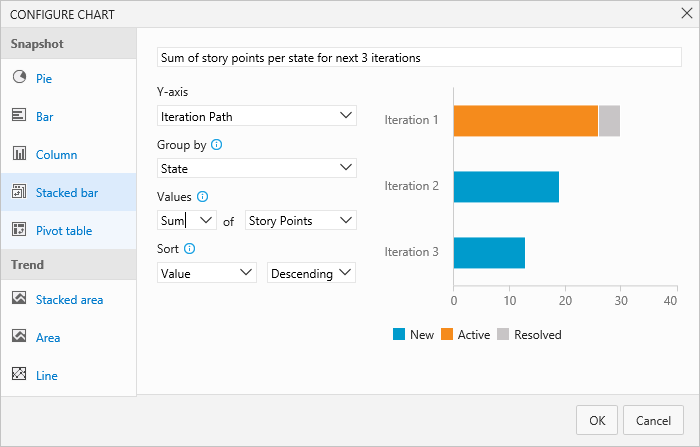Open the Story Points field dropdown
This screenshot has height=447, width=700.
300,220
